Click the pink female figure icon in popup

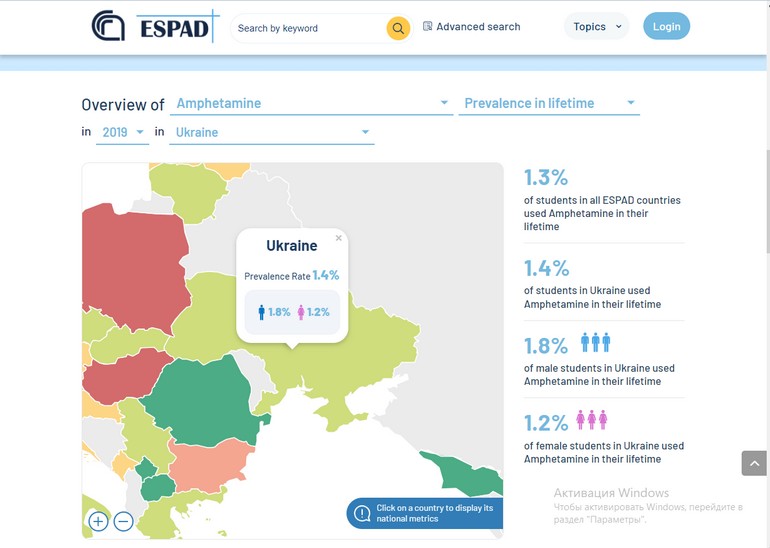pyautogui.click(x=301, y=312)
